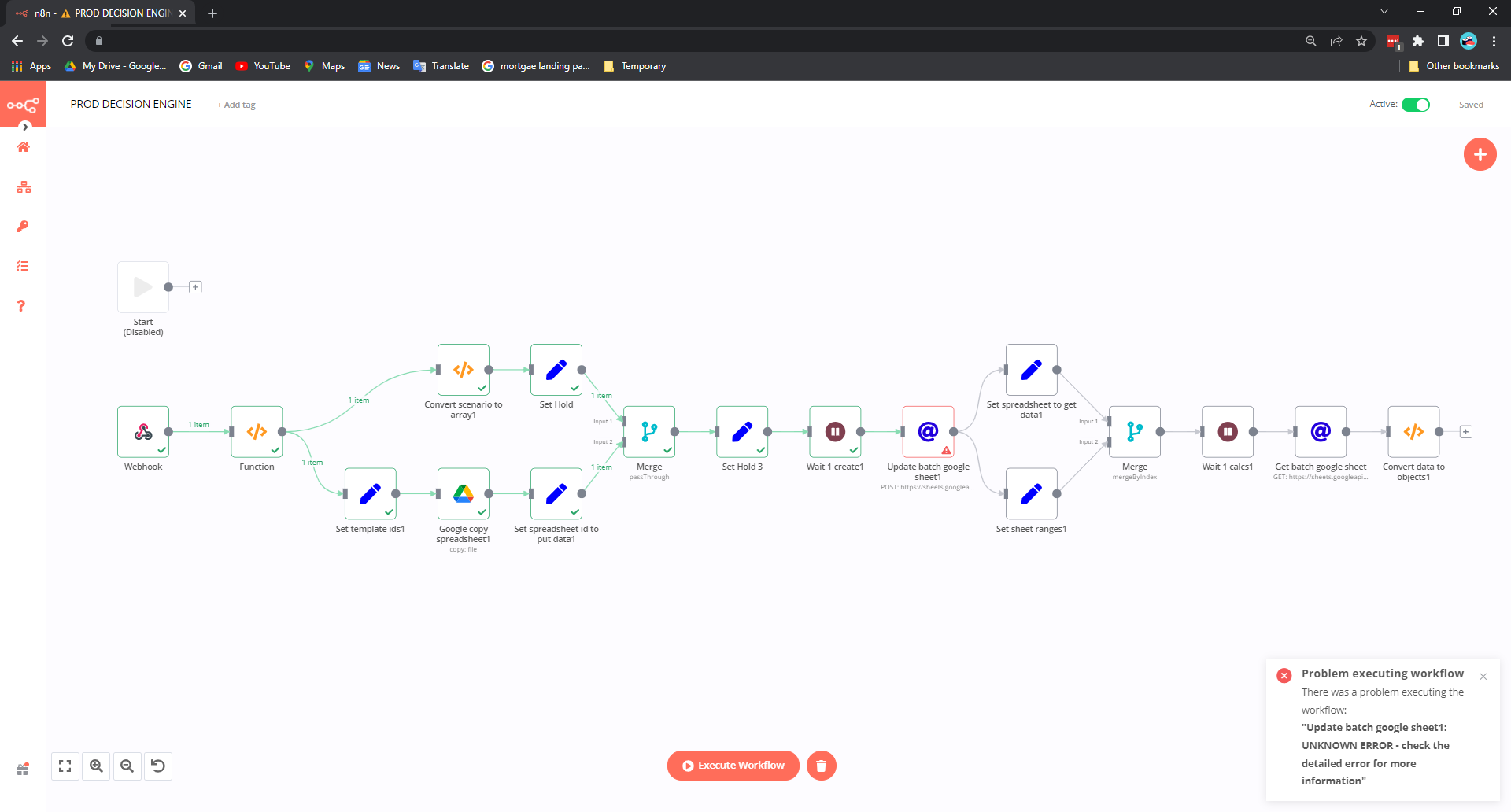Viewport: 1511px width, 812px height.
Task: Open help question mark in sidebar
Action: point(21,305)
